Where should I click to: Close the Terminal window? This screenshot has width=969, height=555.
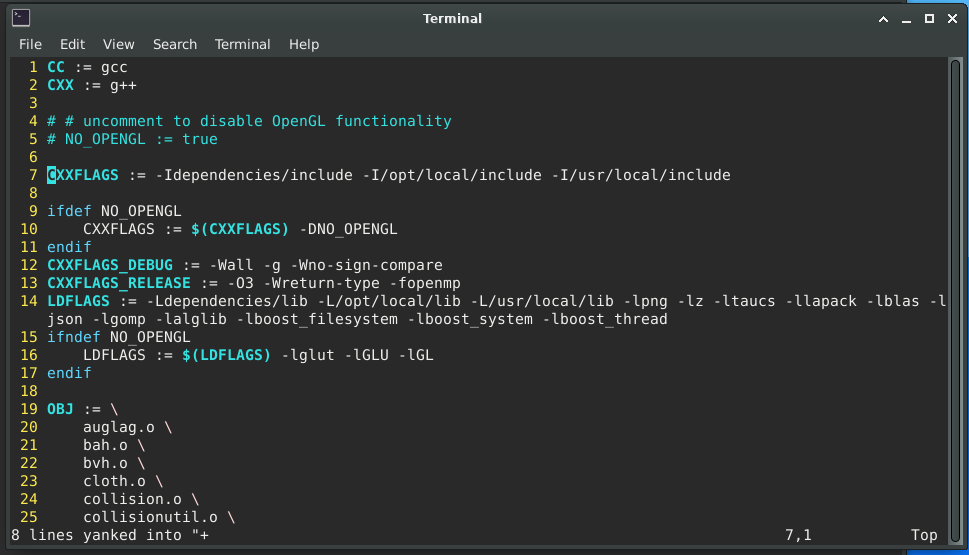tap(951, 18)
